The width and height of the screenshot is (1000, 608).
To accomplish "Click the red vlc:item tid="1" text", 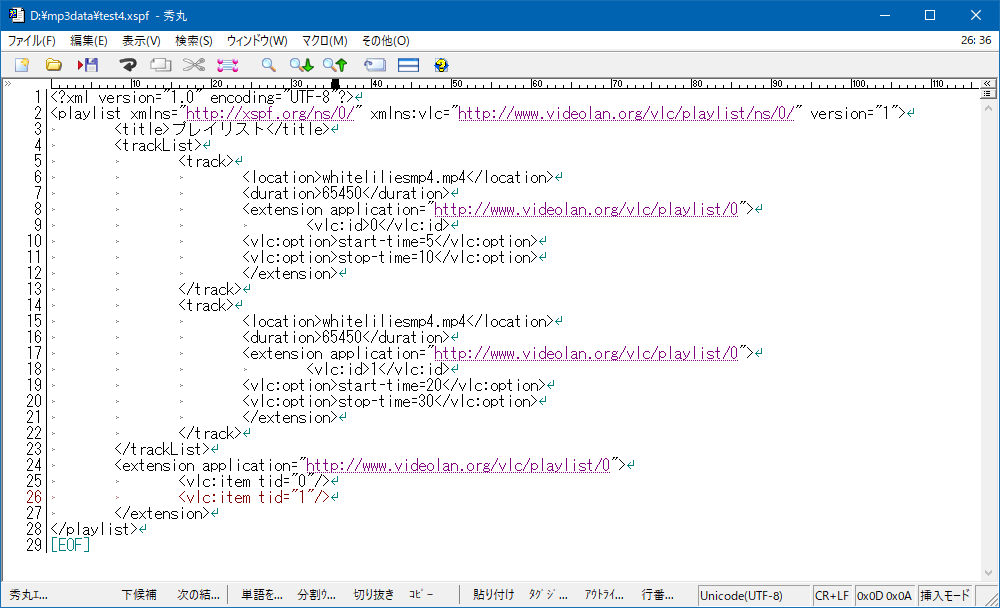I will click(254, 498).
